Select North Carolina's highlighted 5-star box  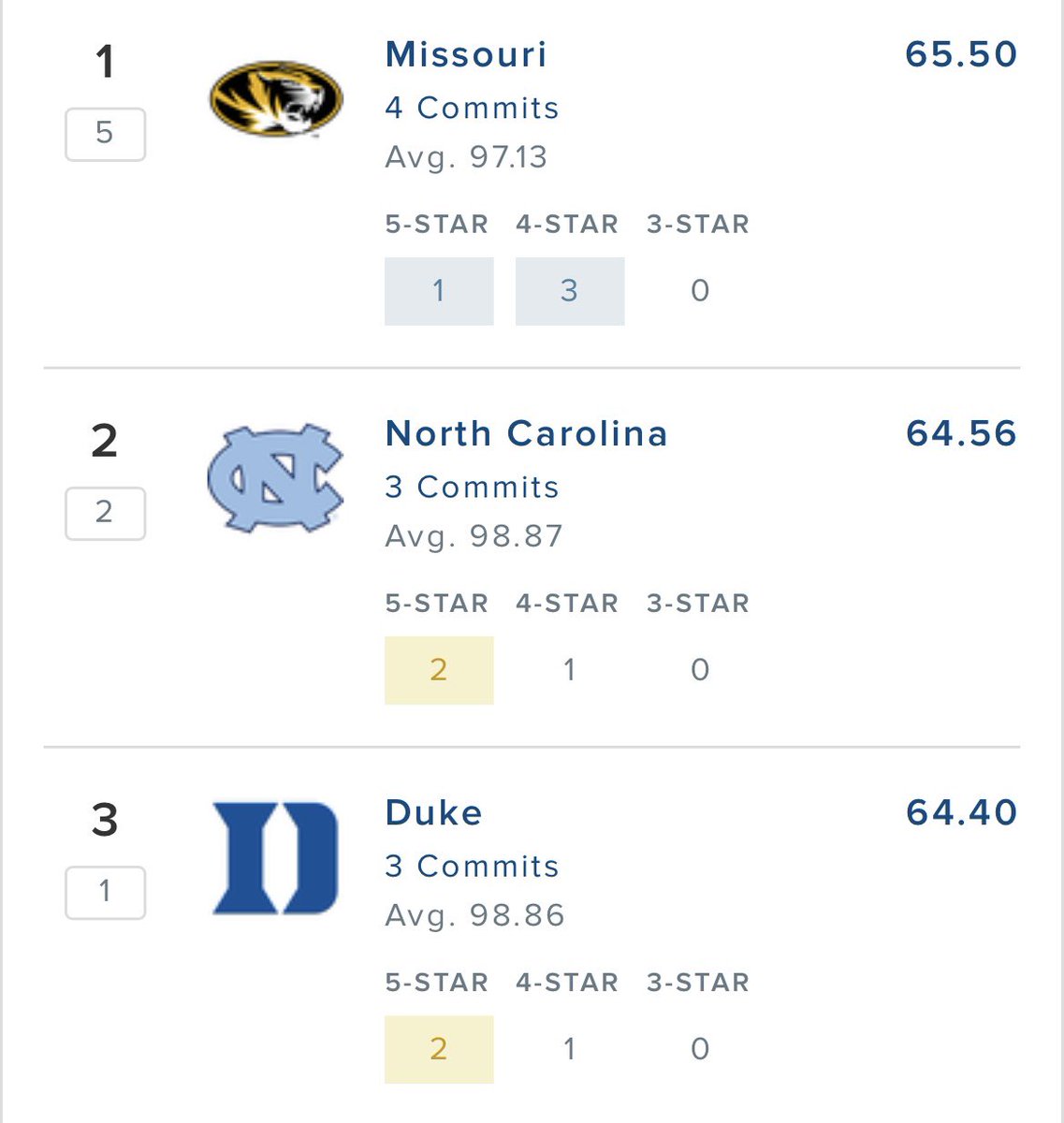[x=439, y=670]
